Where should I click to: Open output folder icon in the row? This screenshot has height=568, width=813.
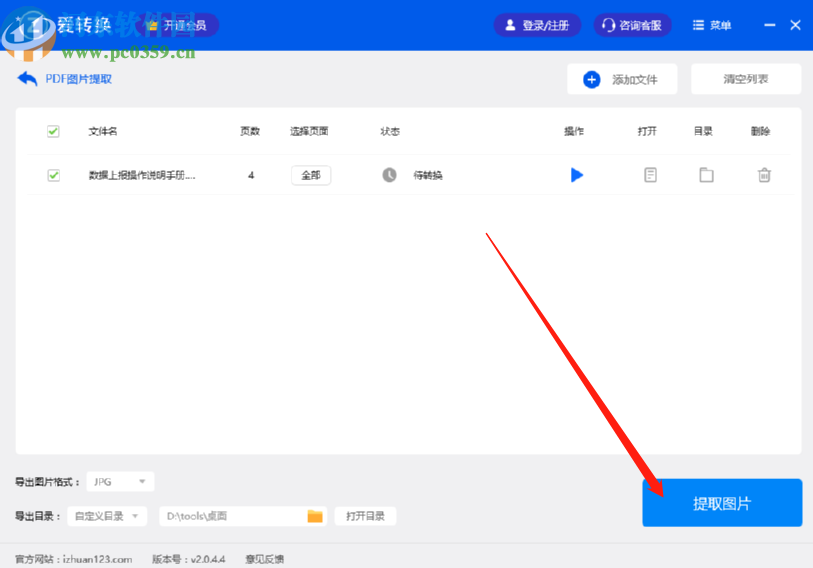coord(706,175)
